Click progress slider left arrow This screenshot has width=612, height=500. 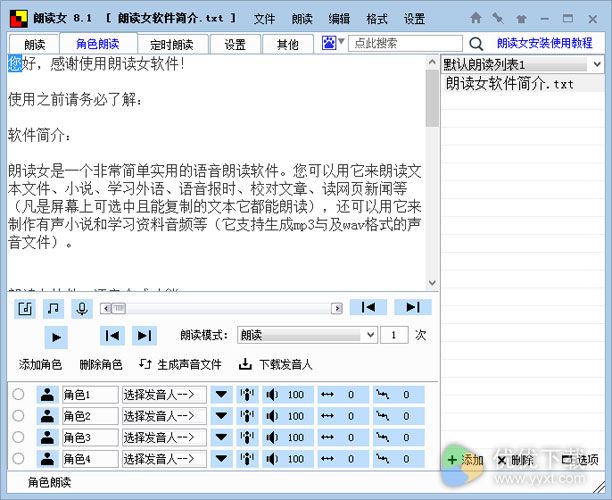(106, 308)
